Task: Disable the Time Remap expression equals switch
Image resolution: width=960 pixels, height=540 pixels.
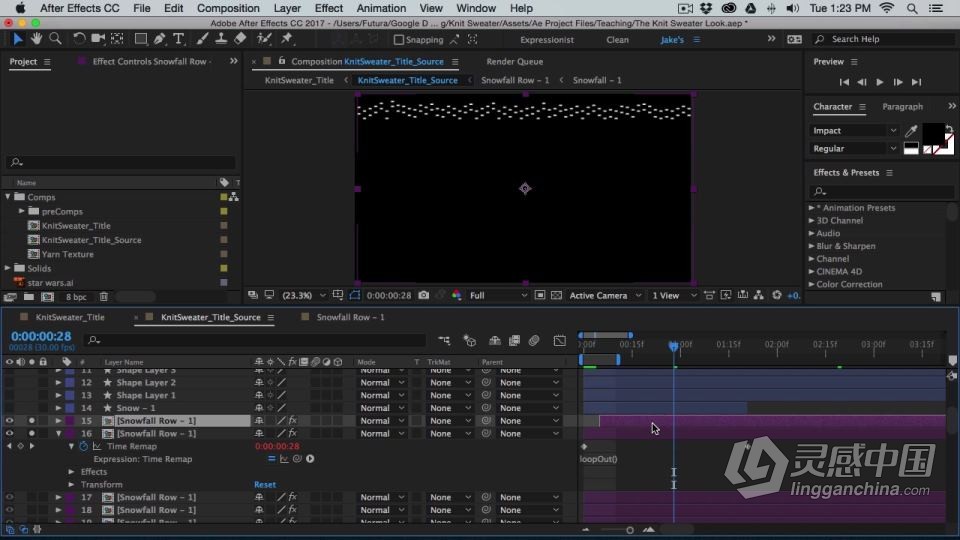Action: (x=271, y=459)
